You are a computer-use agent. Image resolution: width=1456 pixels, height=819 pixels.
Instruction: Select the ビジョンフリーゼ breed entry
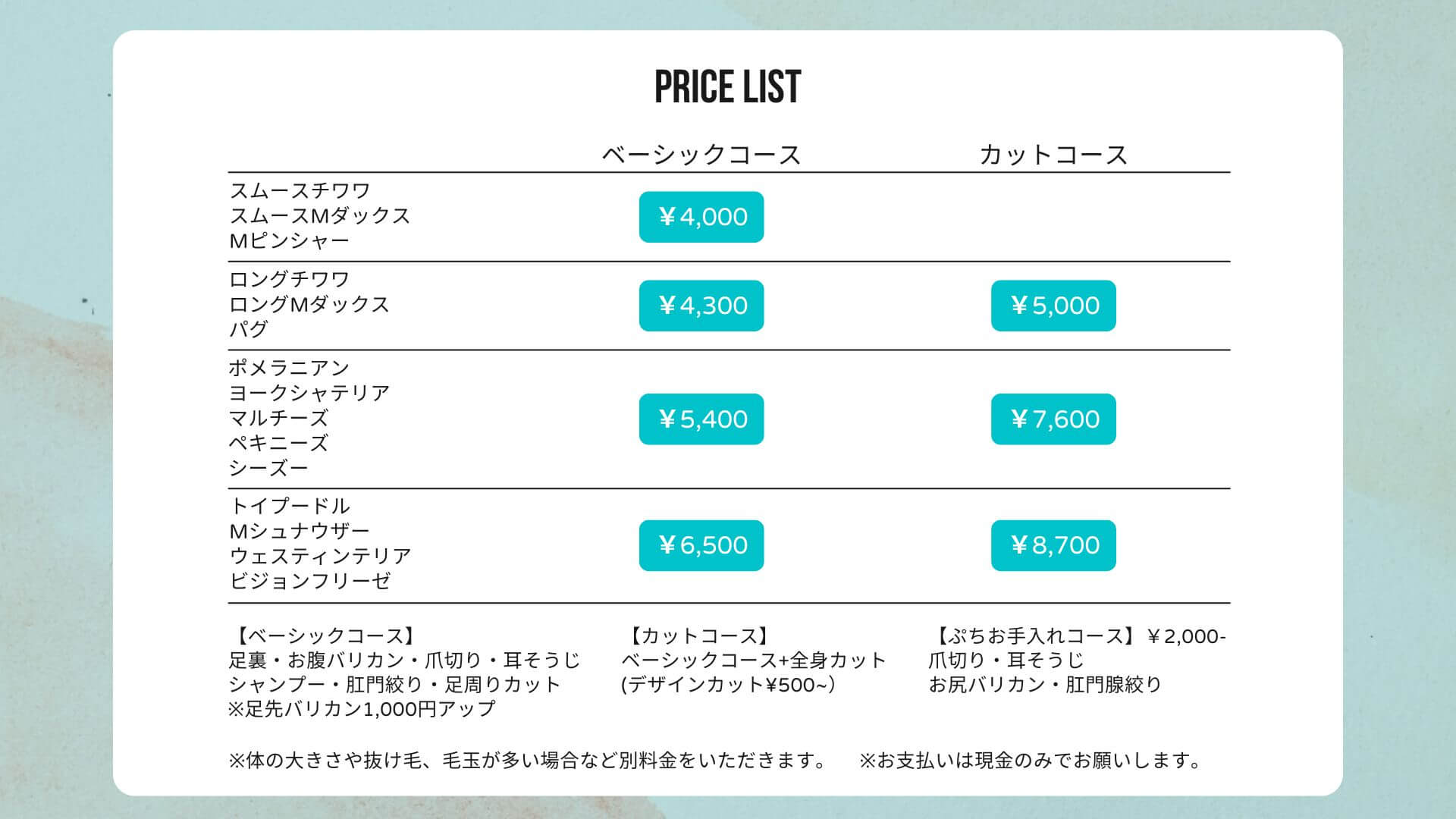click(x=309, y=581)
